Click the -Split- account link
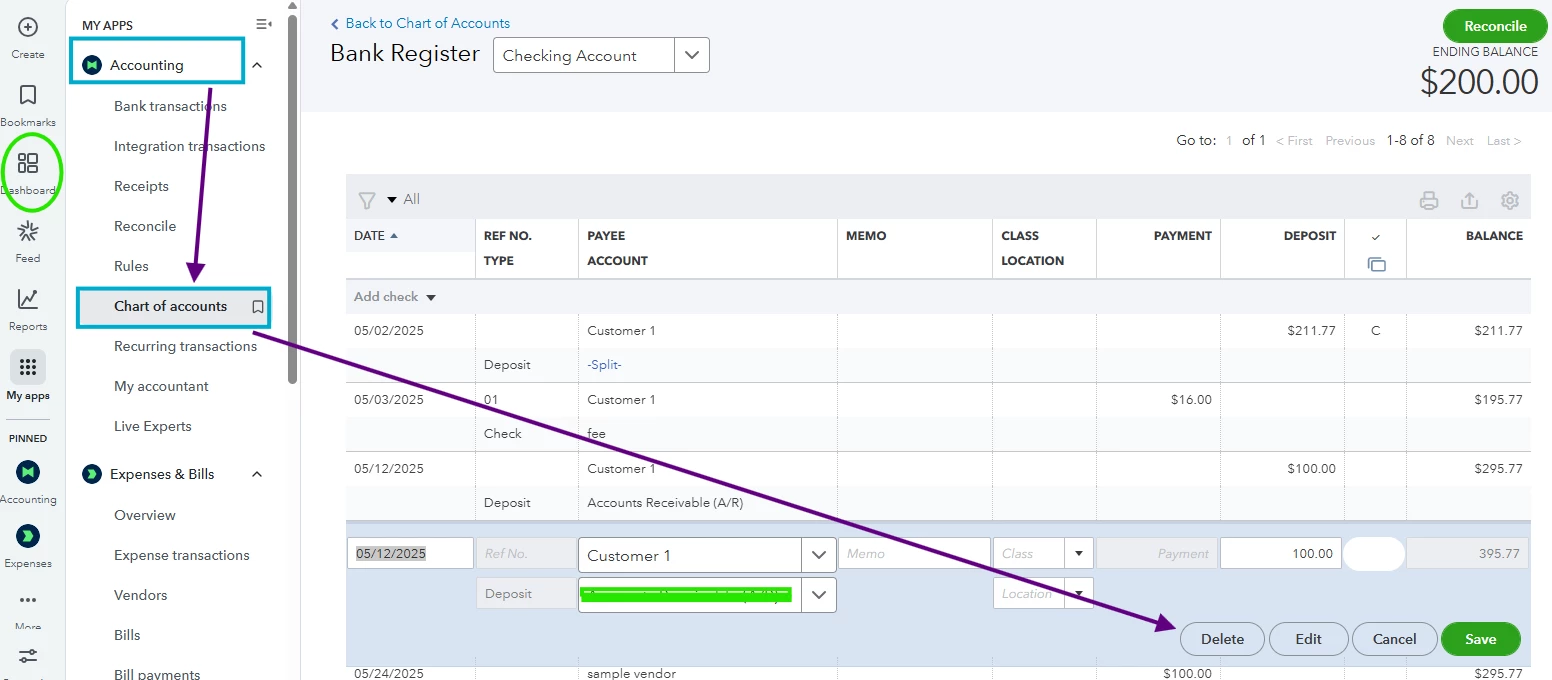Screen dimensions: 1552x680 604,365
